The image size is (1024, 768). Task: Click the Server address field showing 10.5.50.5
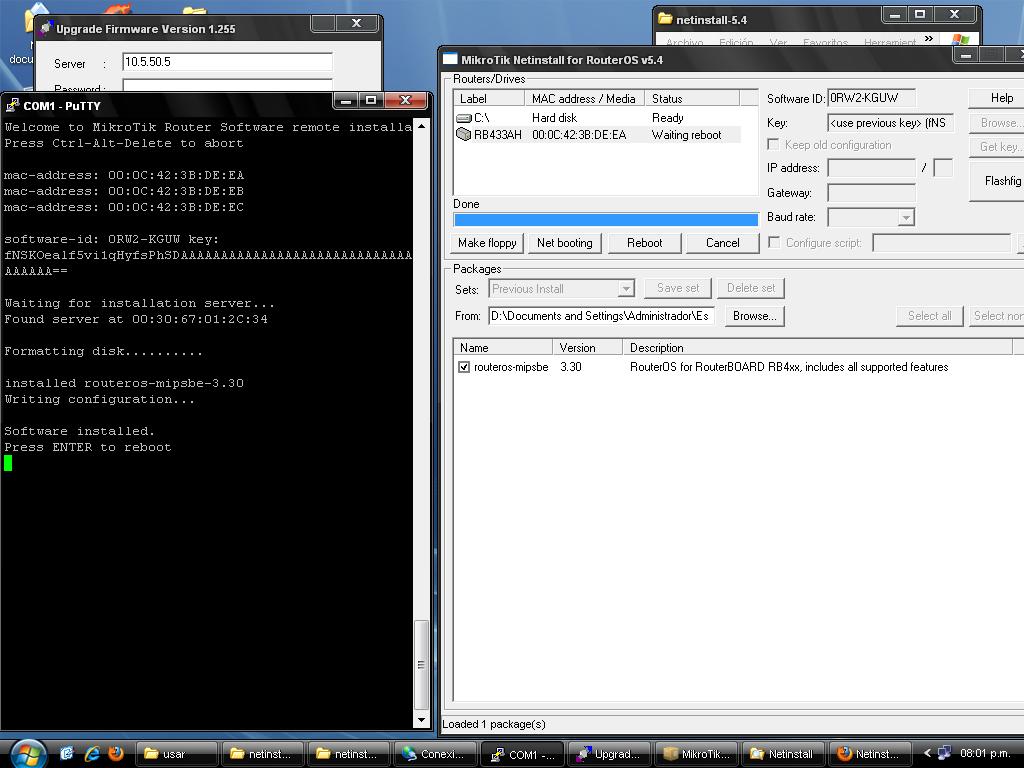227,62
